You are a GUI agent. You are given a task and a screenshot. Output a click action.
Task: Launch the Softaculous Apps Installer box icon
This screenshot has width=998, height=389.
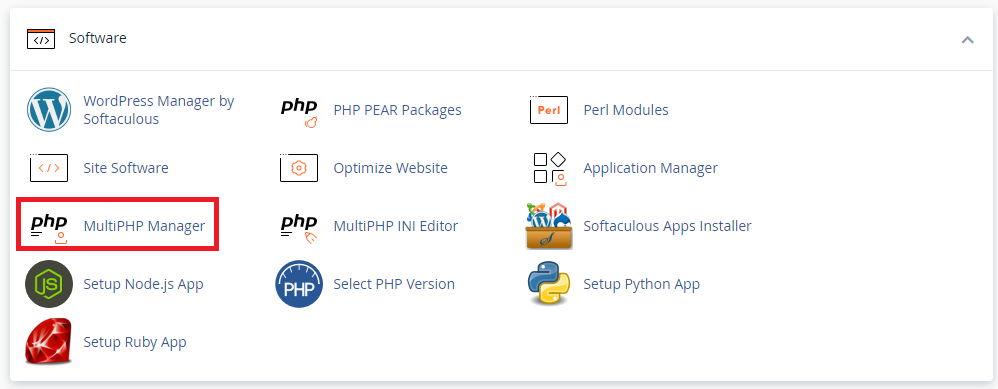tap(549, 226)
